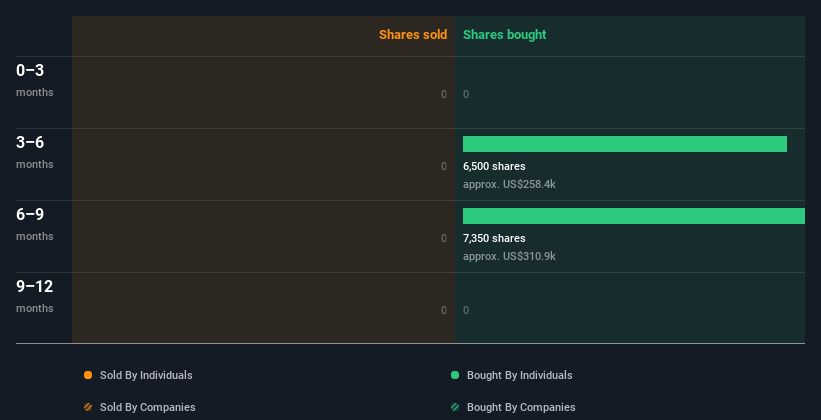Click the striped Sold By Companies legend icon

(x=88, y=407)
